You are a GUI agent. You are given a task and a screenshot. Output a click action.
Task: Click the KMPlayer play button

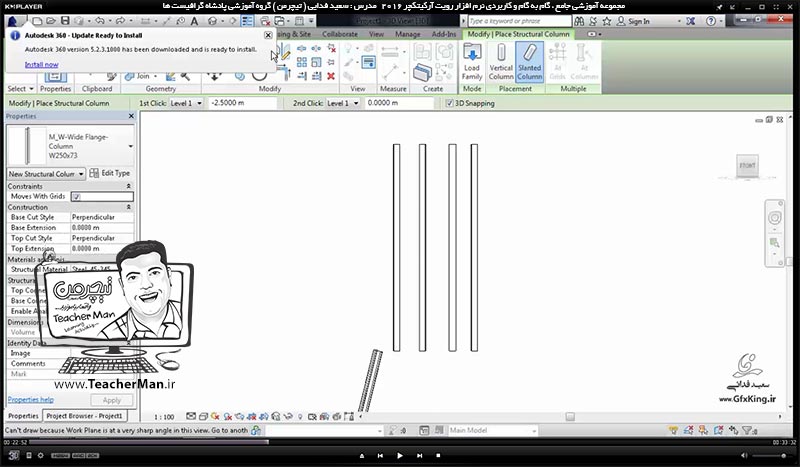pyautogui.click(x=399, y=455)
